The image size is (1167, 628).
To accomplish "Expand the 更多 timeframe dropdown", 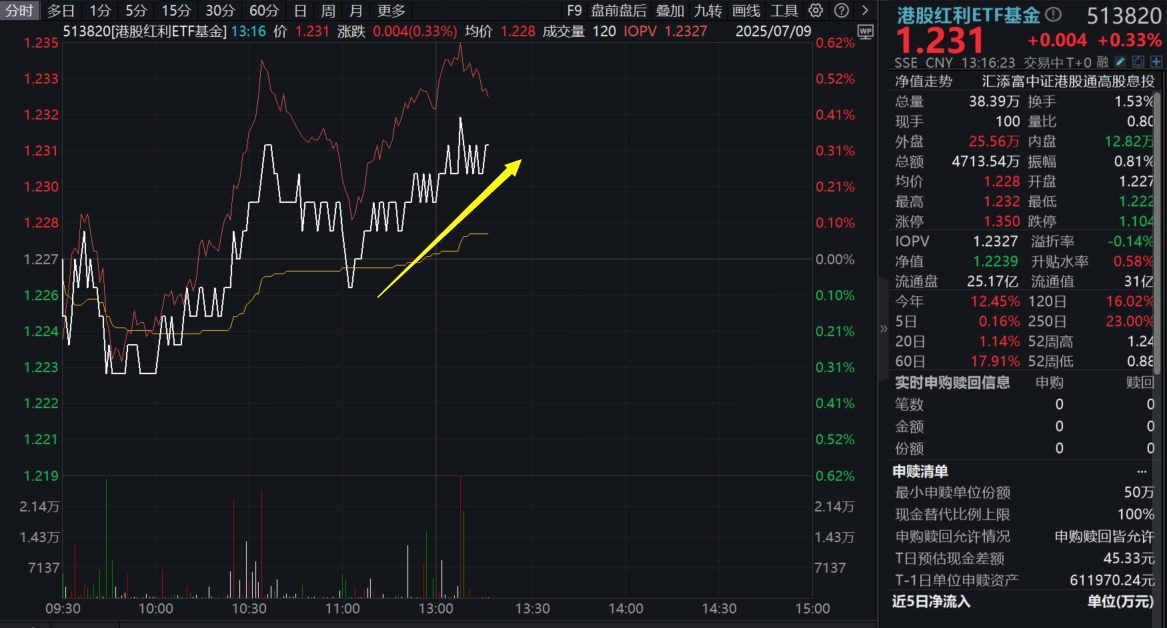I will (x=391, y=11).
